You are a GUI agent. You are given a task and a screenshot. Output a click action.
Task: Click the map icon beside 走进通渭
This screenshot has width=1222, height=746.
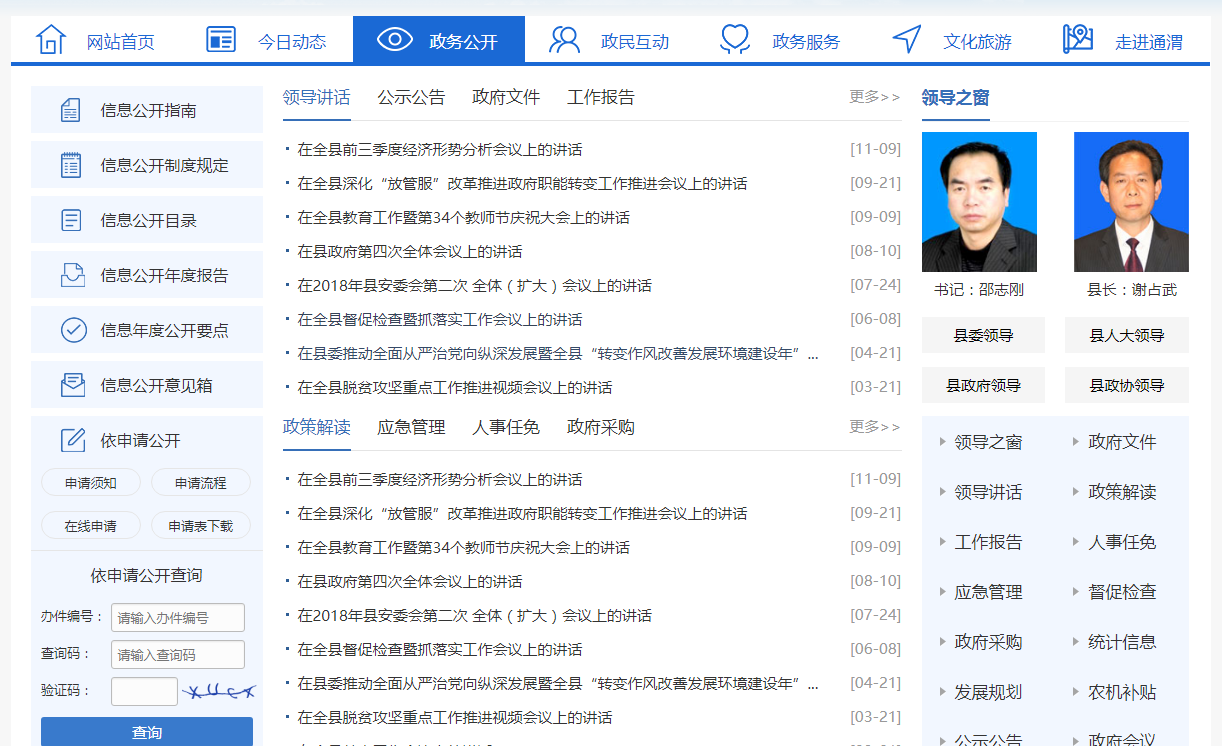(x=1077, y=40)
